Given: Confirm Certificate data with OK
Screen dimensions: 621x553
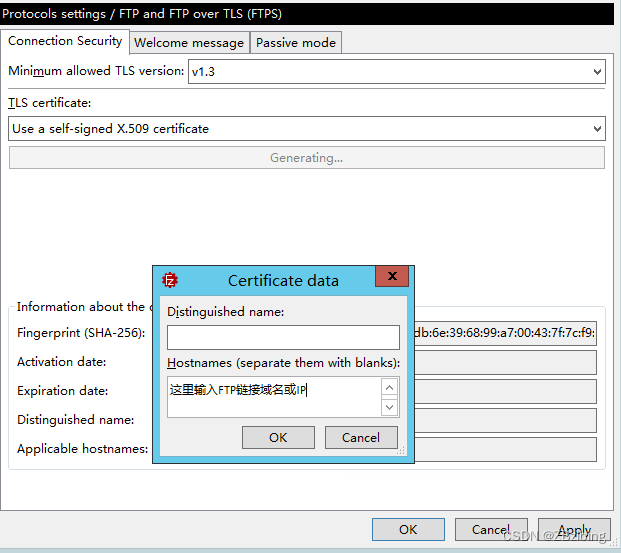Looking at the screenshot, I should (278, 437).
